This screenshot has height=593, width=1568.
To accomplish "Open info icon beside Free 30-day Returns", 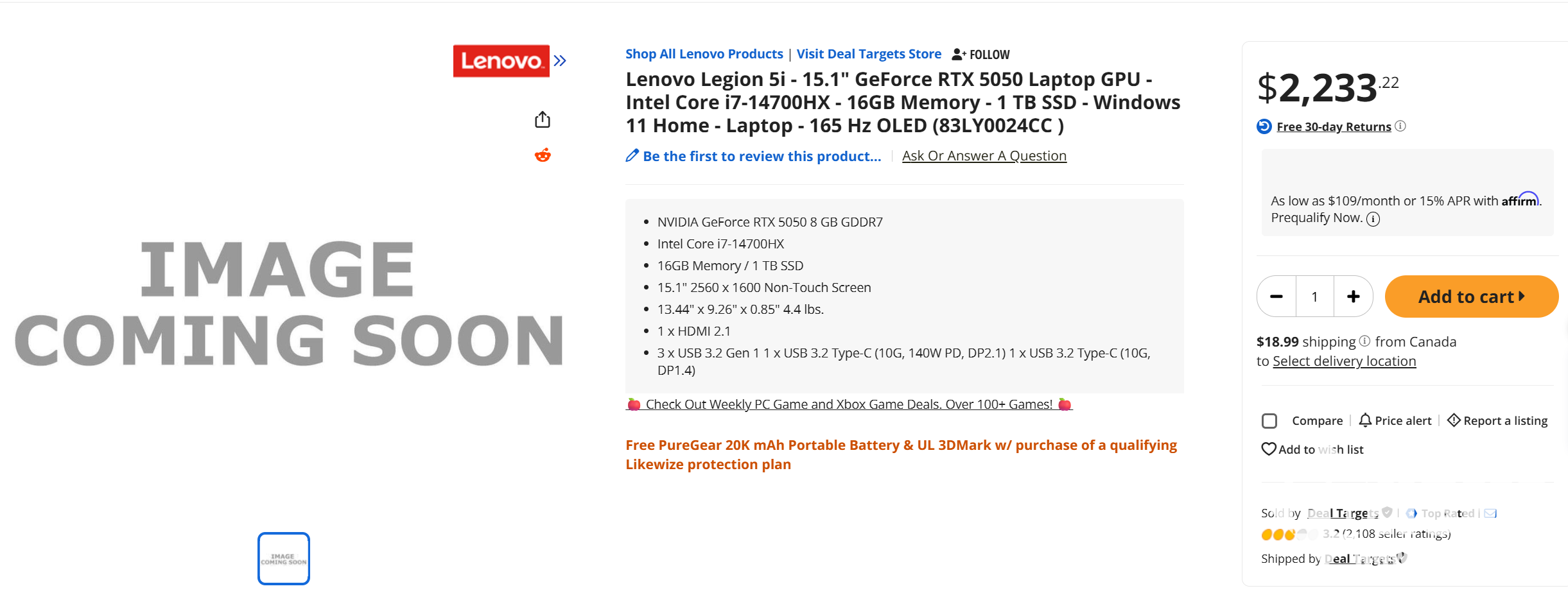I will [x=1400, y=126].
